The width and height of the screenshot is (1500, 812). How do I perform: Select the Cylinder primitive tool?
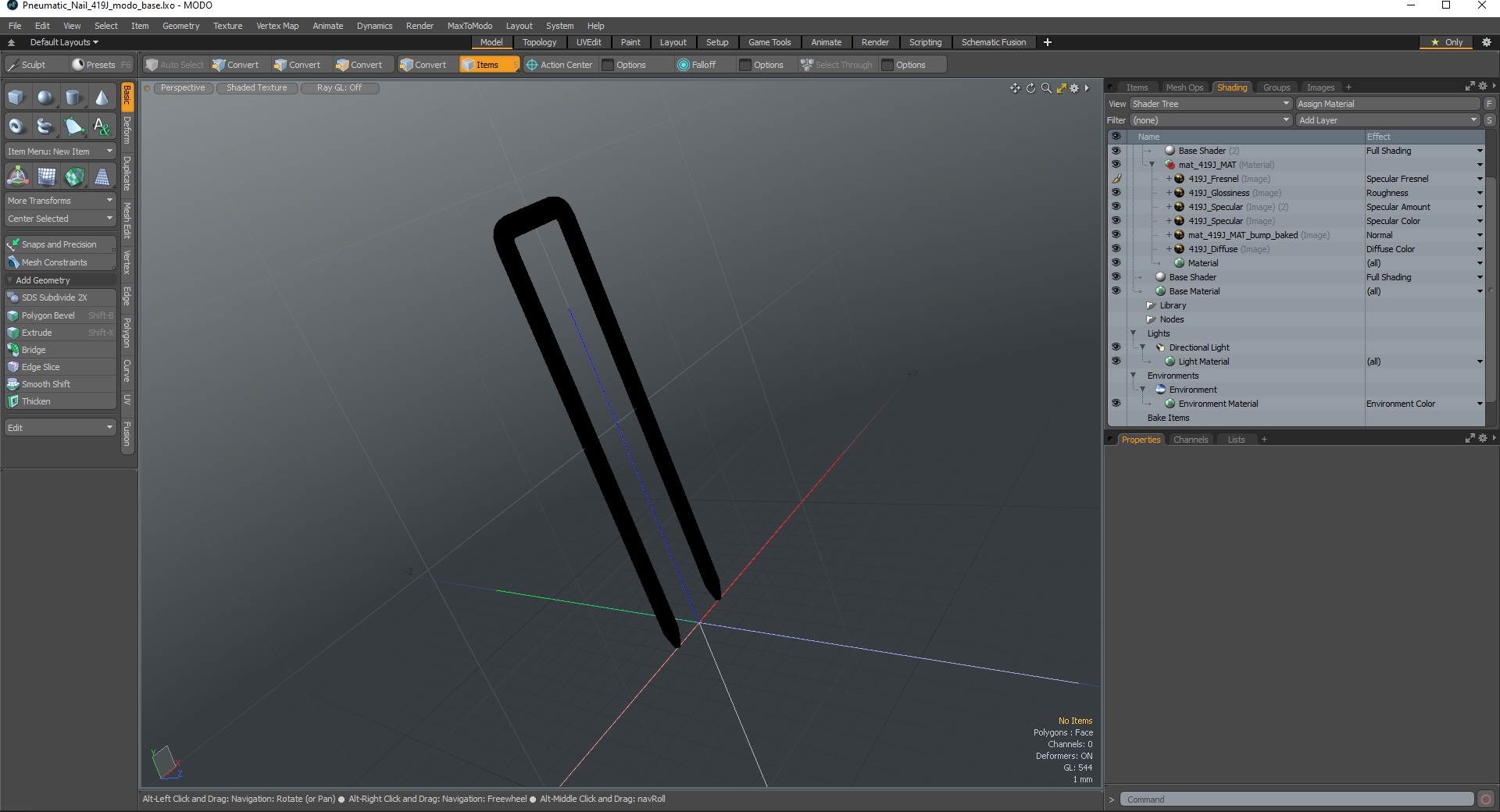(73, 98)
